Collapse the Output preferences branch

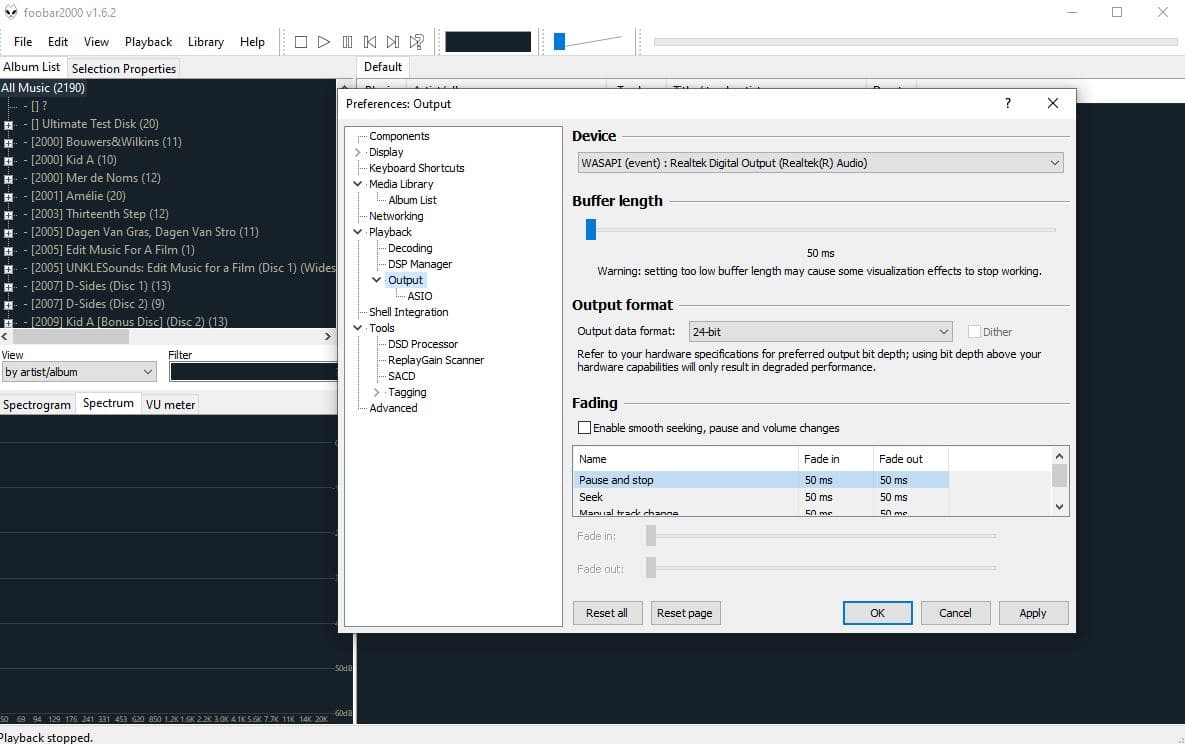coord(376,280)
